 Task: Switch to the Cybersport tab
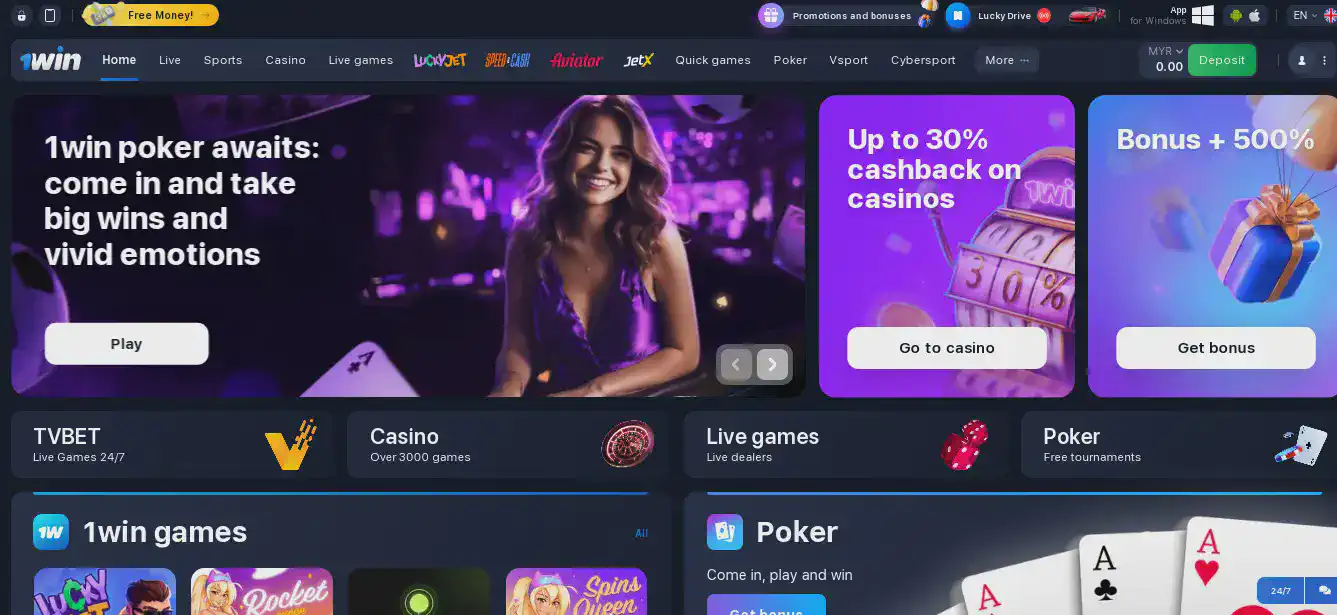click(923, 60)
